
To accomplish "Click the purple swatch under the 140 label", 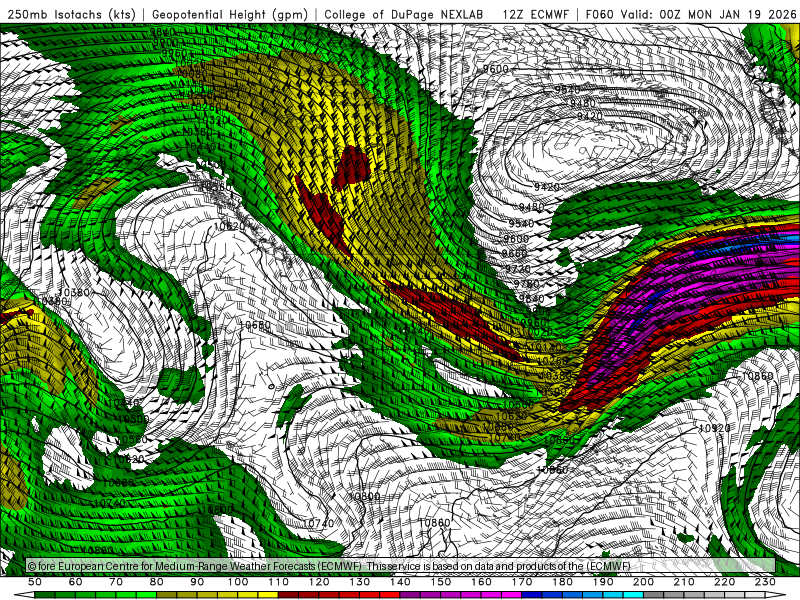I will coord(410,595).
